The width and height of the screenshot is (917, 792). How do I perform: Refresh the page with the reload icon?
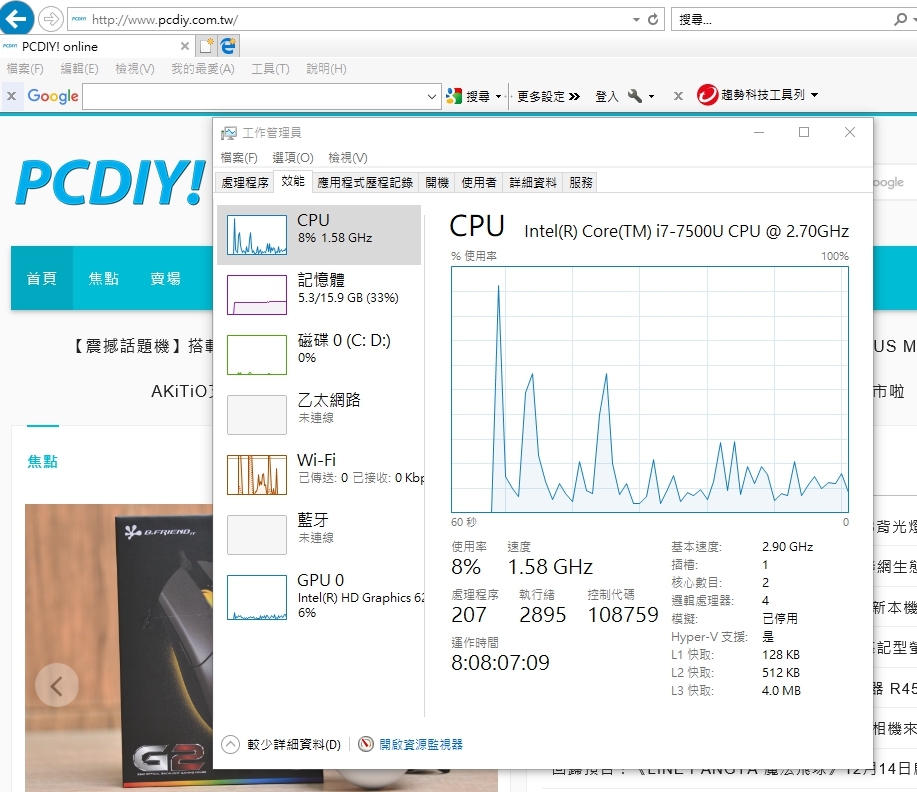653,19
